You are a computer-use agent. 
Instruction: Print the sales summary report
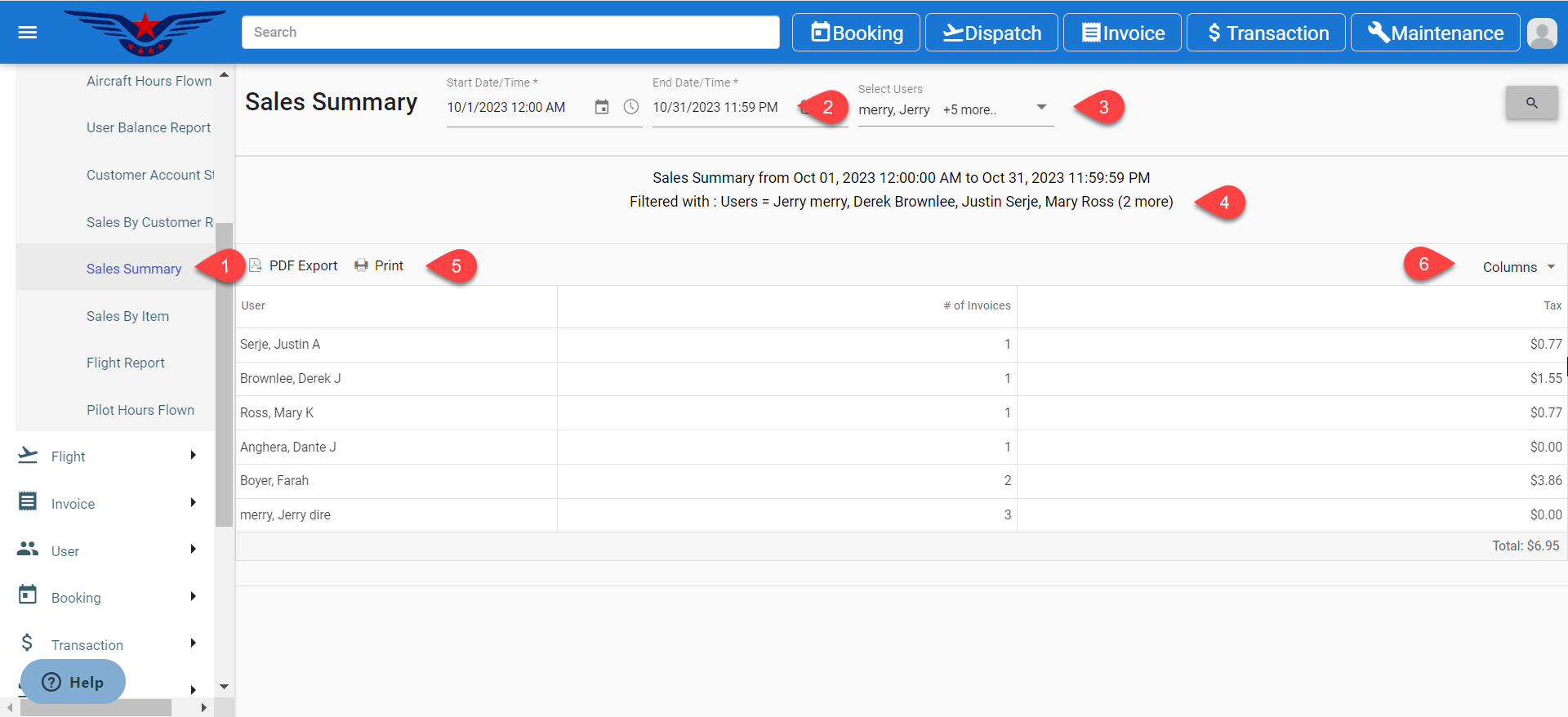point(379,265)
